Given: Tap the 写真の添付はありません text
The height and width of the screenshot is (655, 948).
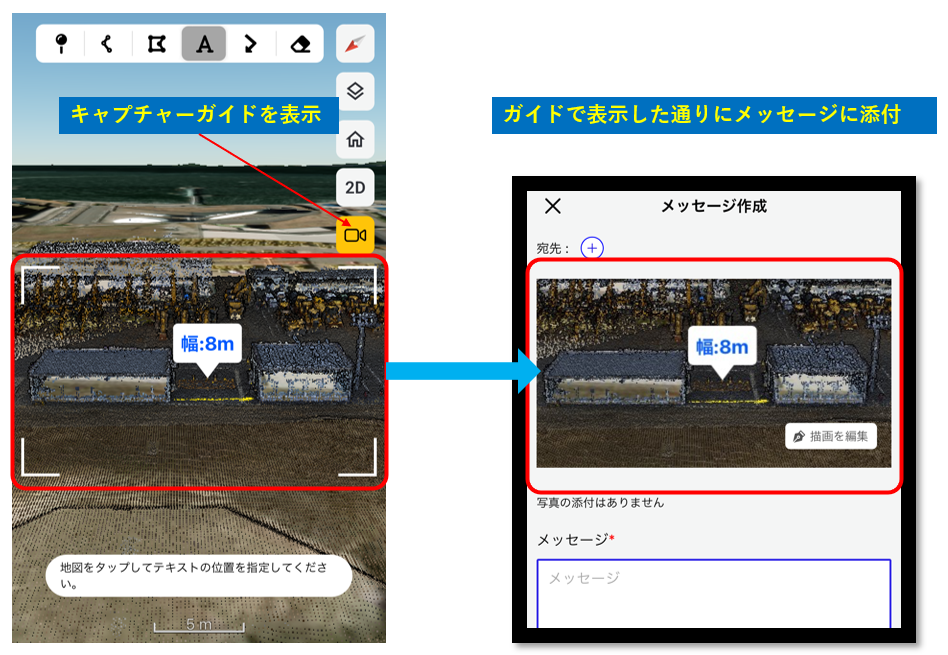Looking at the screenshot, I should [x=600, y=503].
